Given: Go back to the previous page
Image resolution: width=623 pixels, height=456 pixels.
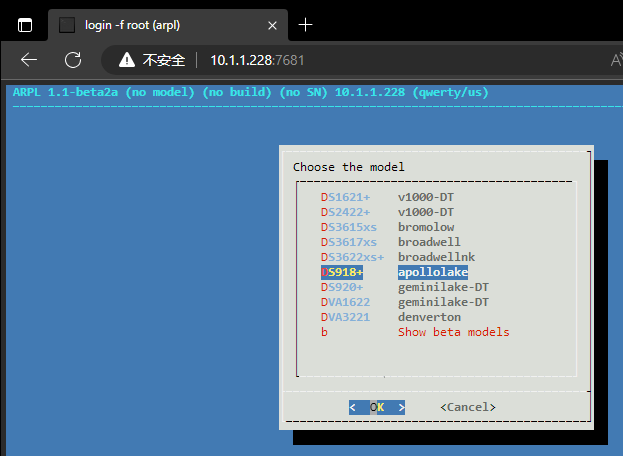Looking at the screenshot, I should click(x=29, y=60).
